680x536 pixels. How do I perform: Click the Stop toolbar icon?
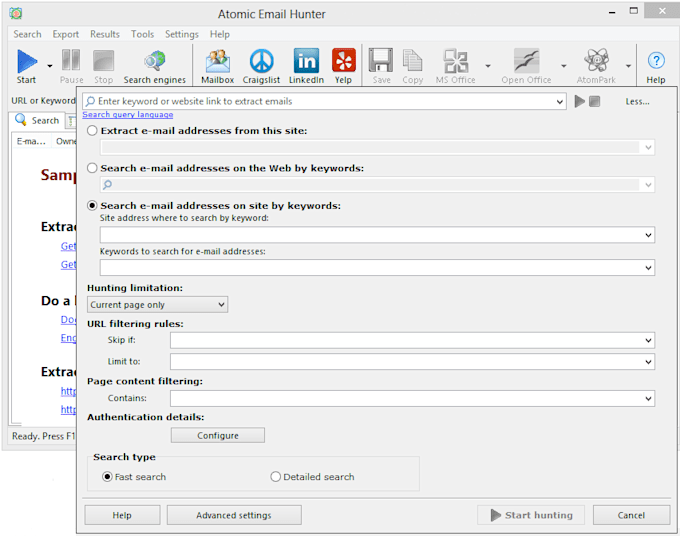point(104,60)
